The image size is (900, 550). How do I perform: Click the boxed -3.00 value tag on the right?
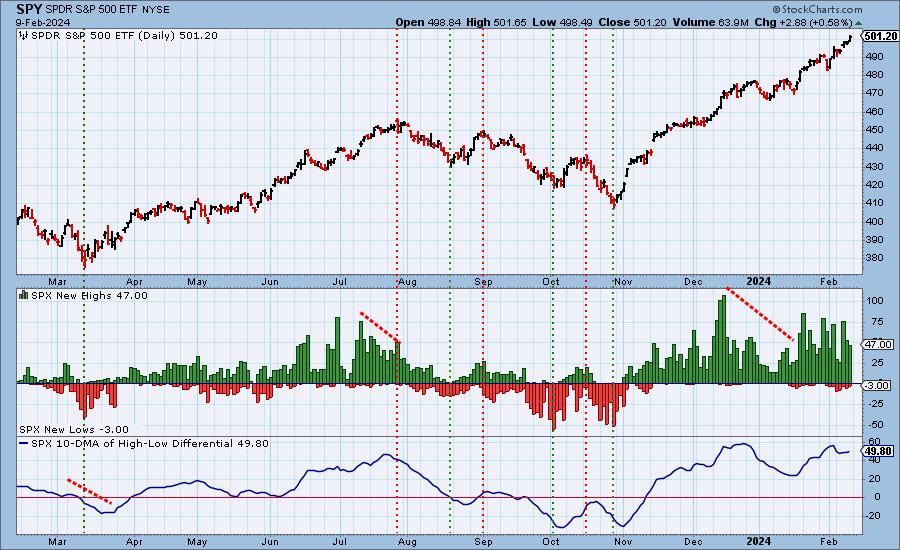[x=878, y=385]
